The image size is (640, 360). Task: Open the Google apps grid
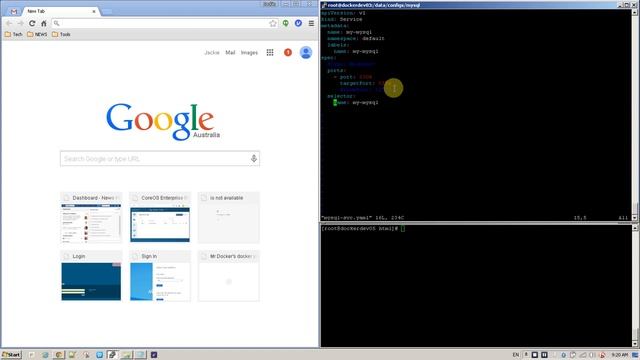tap(270, 53)
